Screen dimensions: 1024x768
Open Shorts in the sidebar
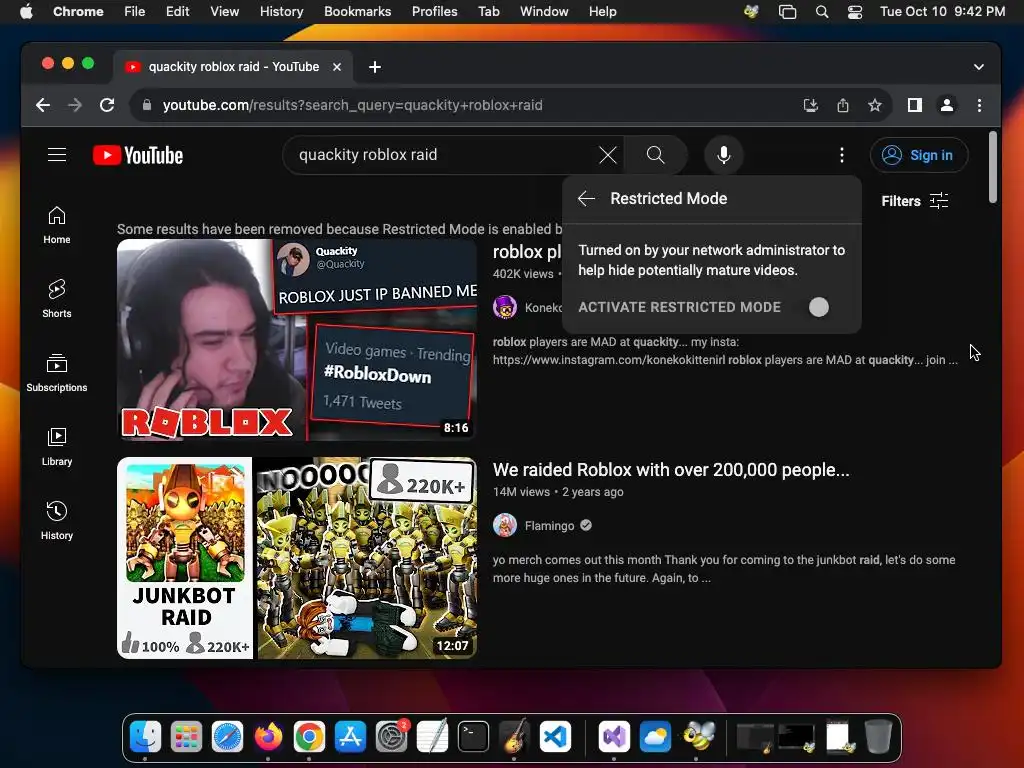click(x=57, y=298)
